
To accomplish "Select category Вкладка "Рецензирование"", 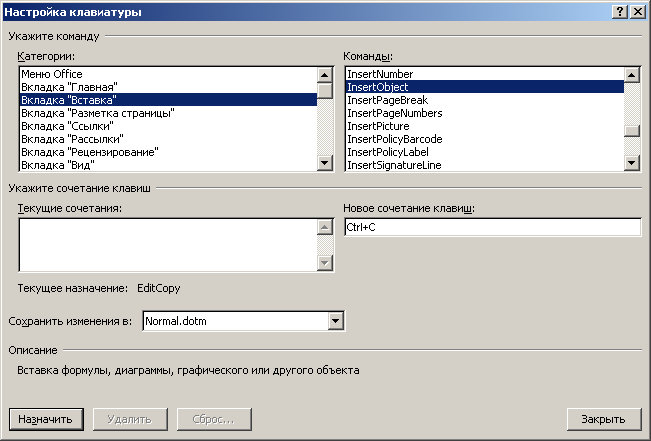I will [168, 152].
